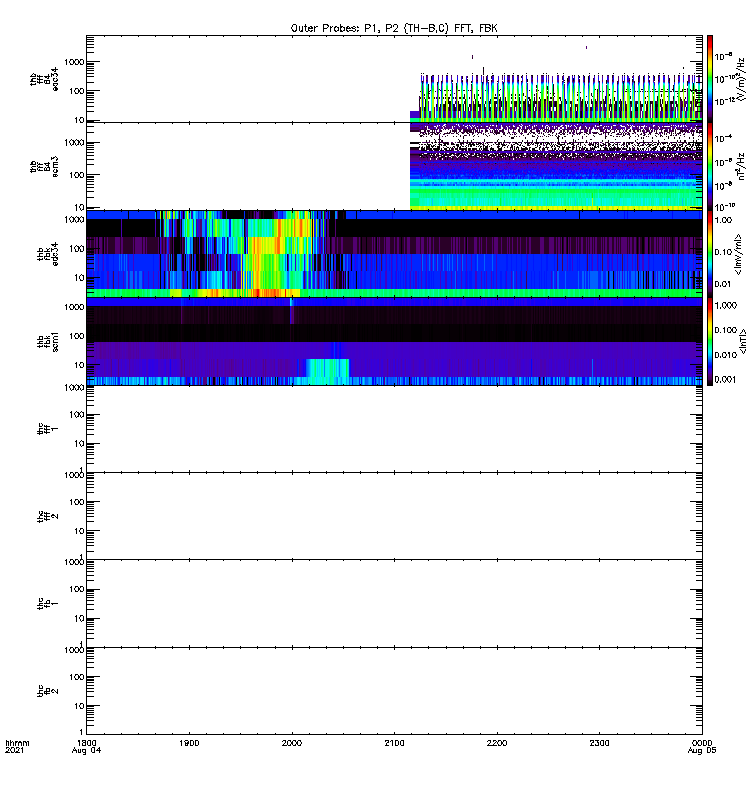Screen dimensions: 750x800
Task: Click the '0000' time axis label
Action: 702,743
